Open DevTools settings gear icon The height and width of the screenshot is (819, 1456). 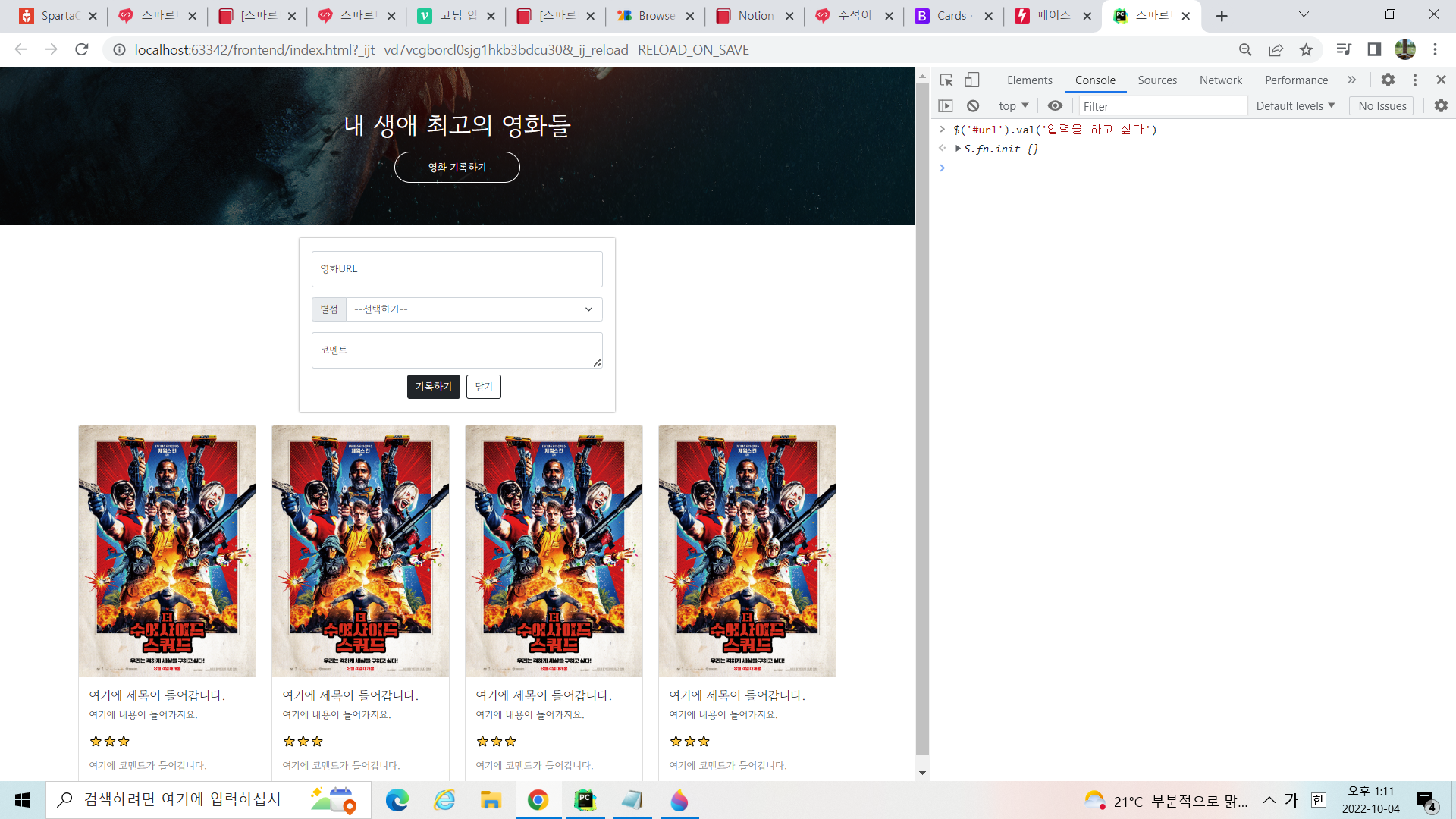pyautogui.click(x=1388, y=80)
